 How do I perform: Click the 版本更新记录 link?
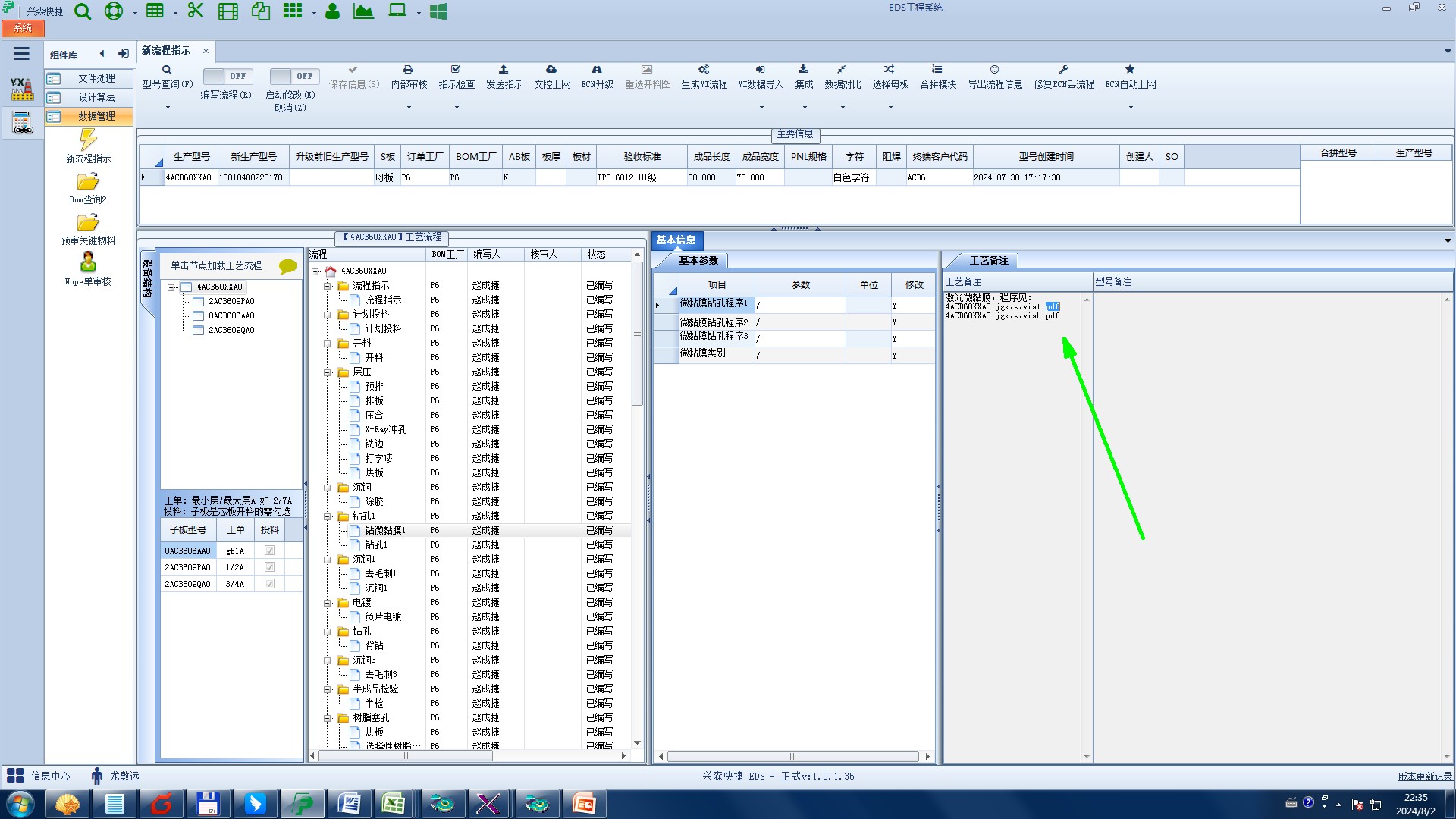tap(1424, 776)
